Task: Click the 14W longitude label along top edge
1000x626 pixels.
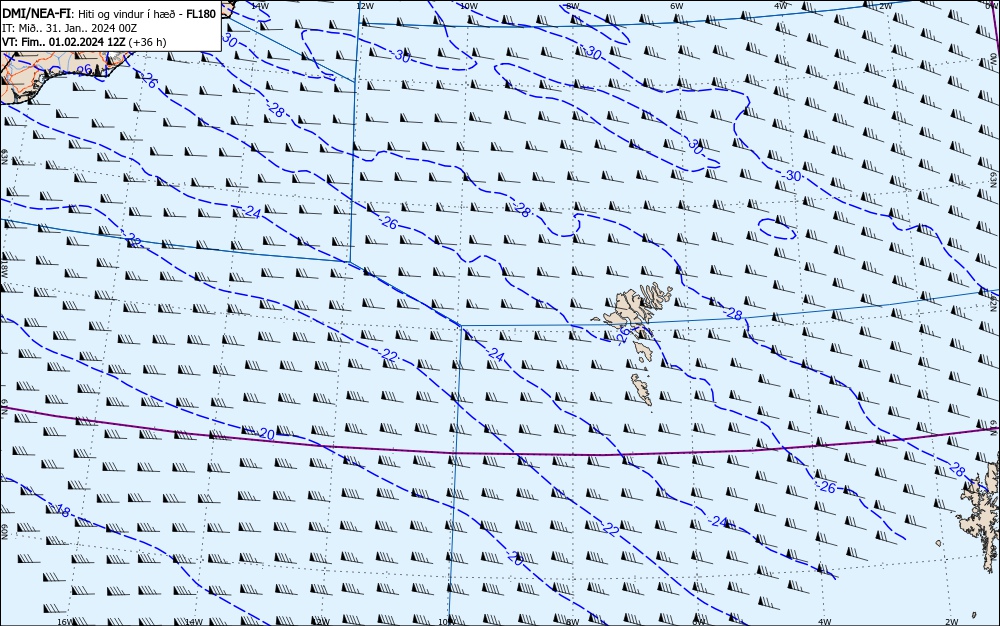Action: [260, 5]
